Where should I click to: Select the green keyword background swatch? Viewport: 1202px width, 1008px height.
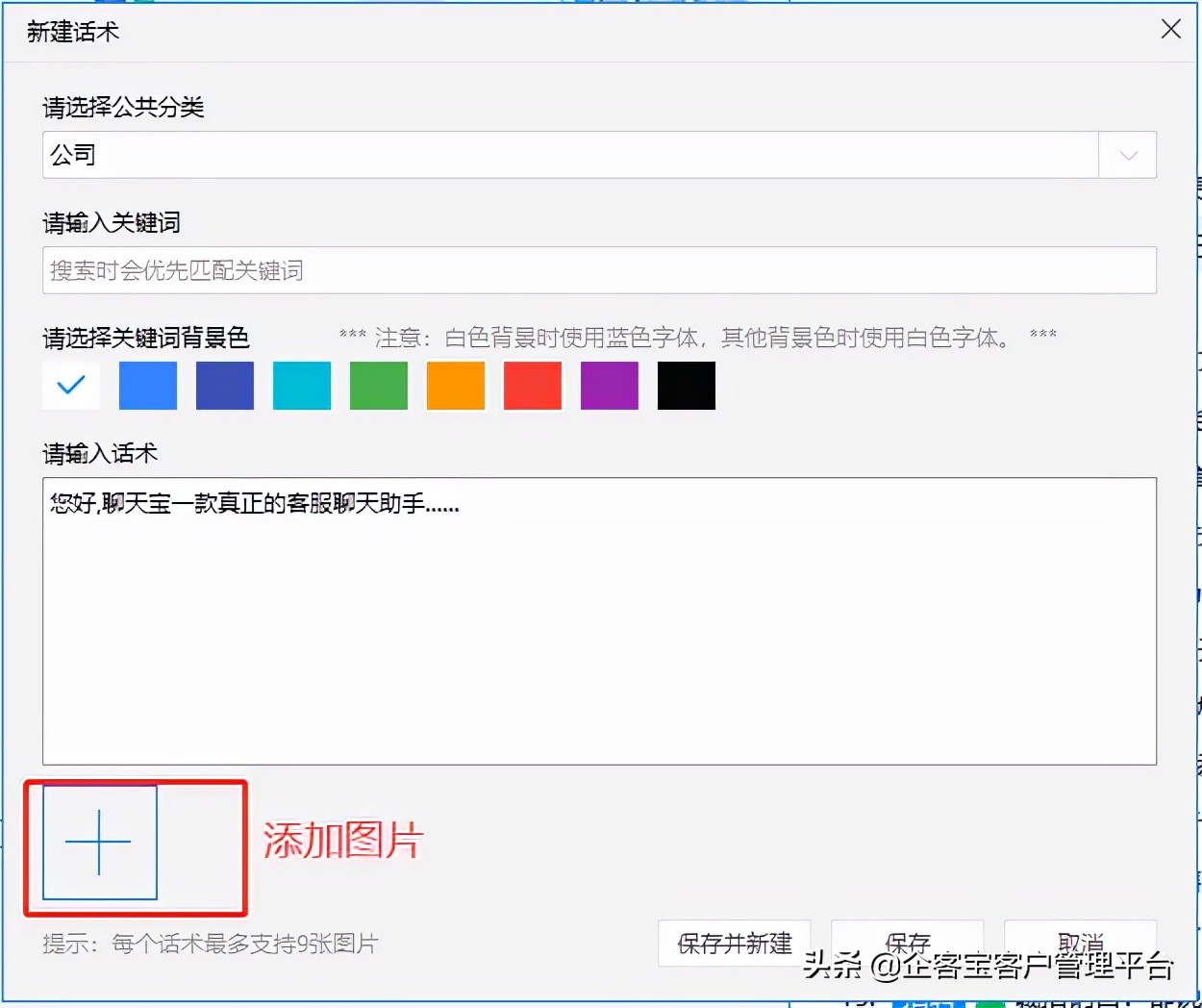click(x=378, y=385)
